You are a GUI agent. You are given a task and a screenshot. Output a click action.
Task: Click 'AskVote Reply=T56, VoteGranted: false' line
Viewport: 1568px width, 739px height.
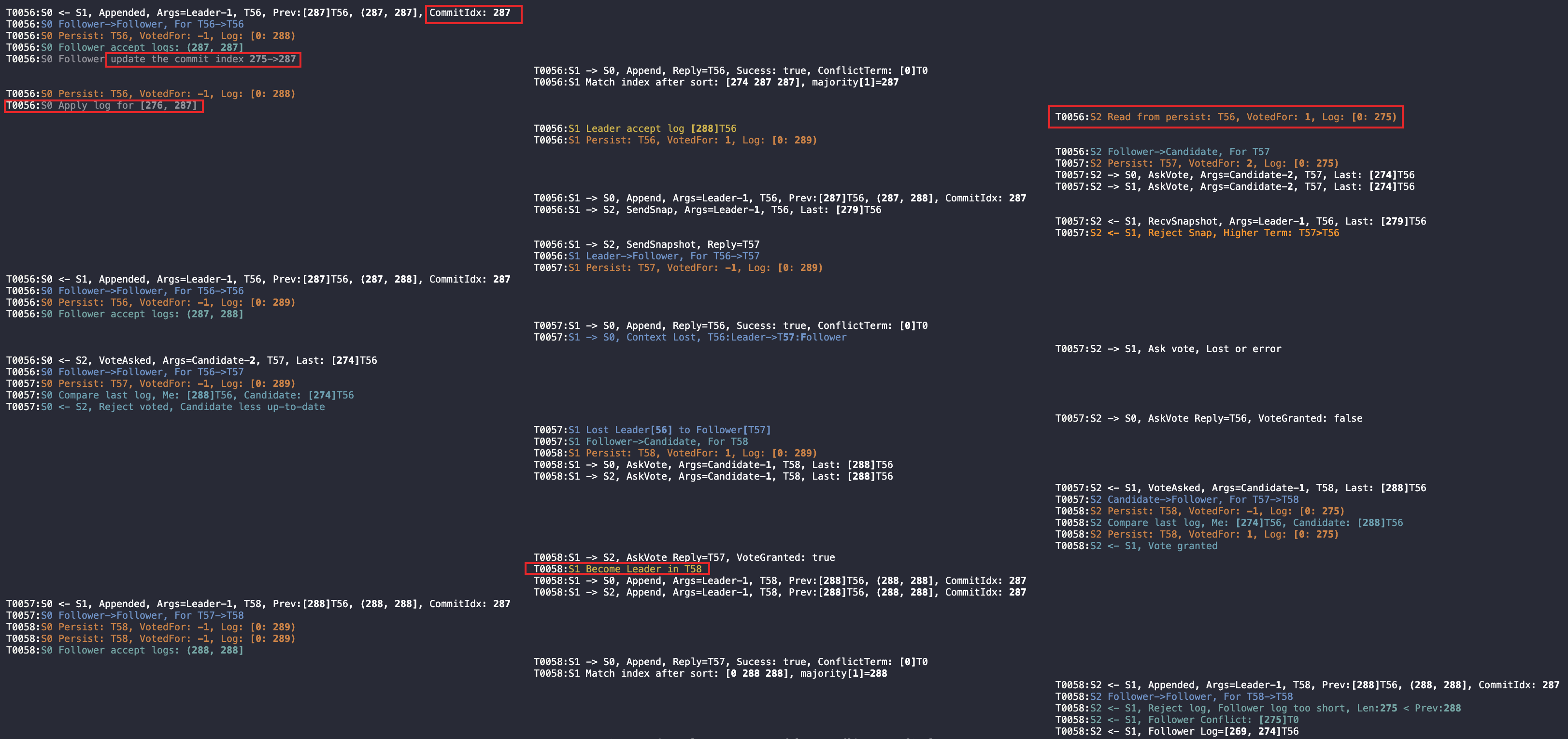click(x=1208, y=418)
